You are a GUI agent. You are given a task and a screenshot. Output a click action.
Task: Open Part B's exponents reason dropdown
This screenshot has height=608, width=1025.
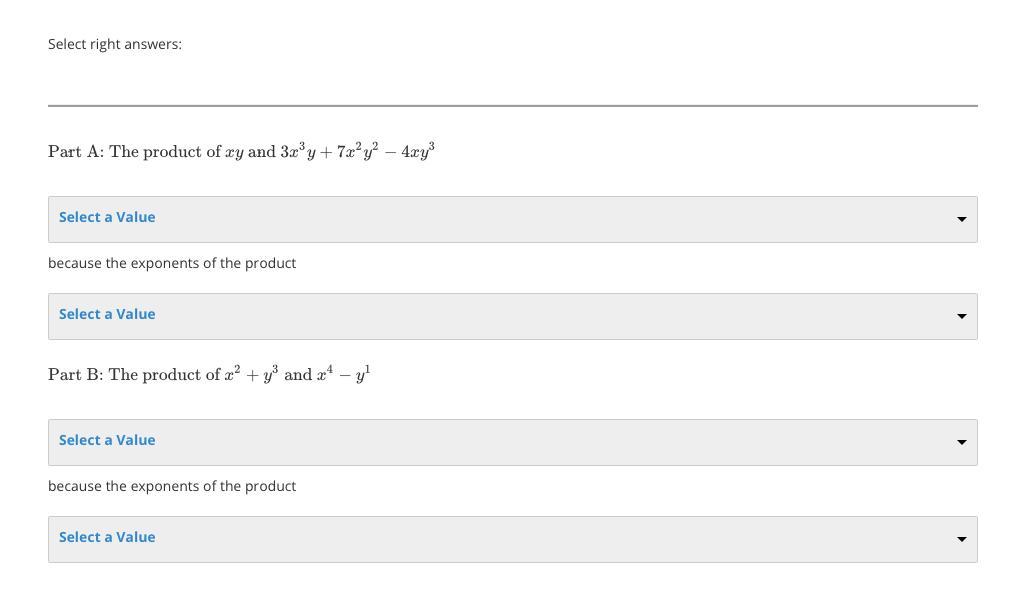click(512, 539)
